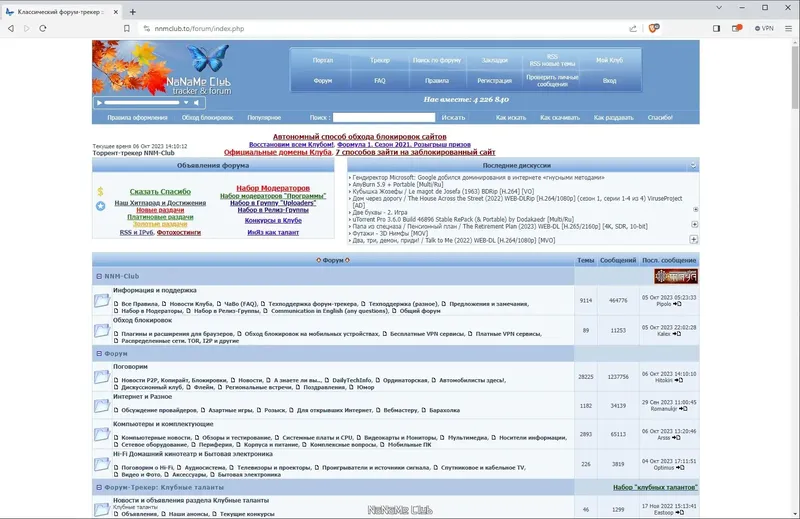Open the Brave Shields lion icon

point(654,28)
